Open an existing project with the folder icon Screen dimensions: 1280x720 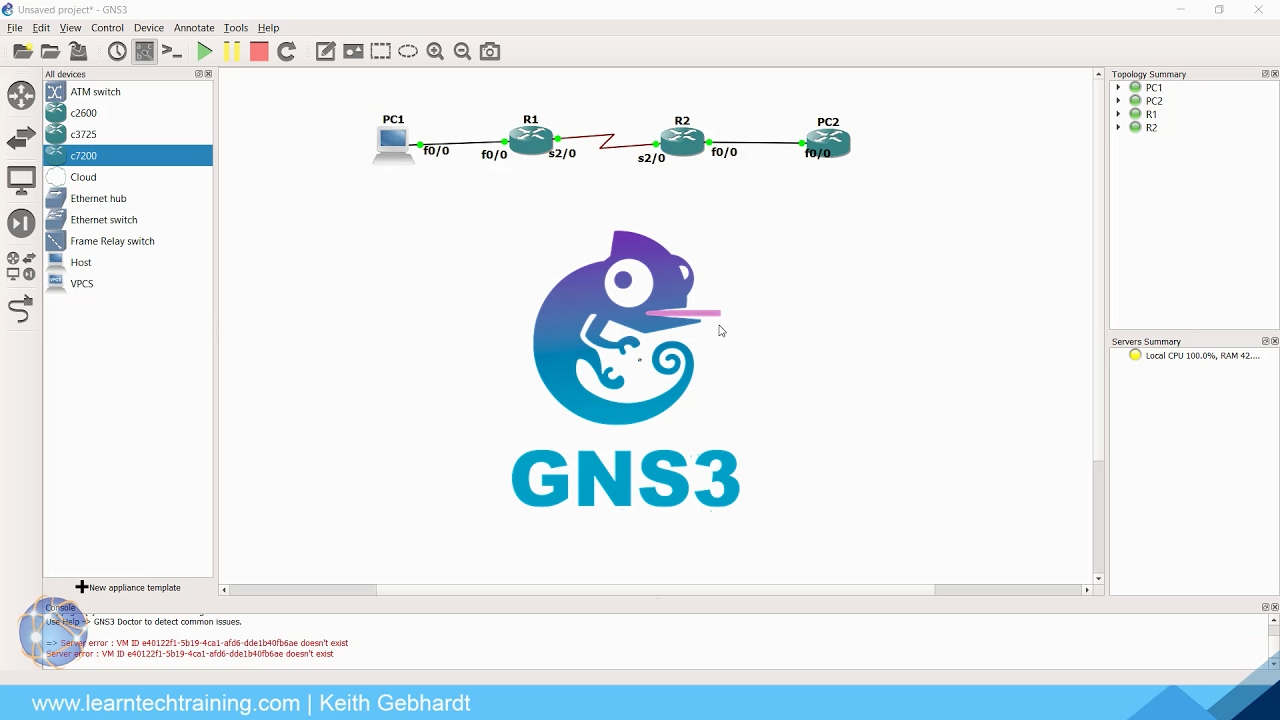pyautogui.click(x=50, y=51)
